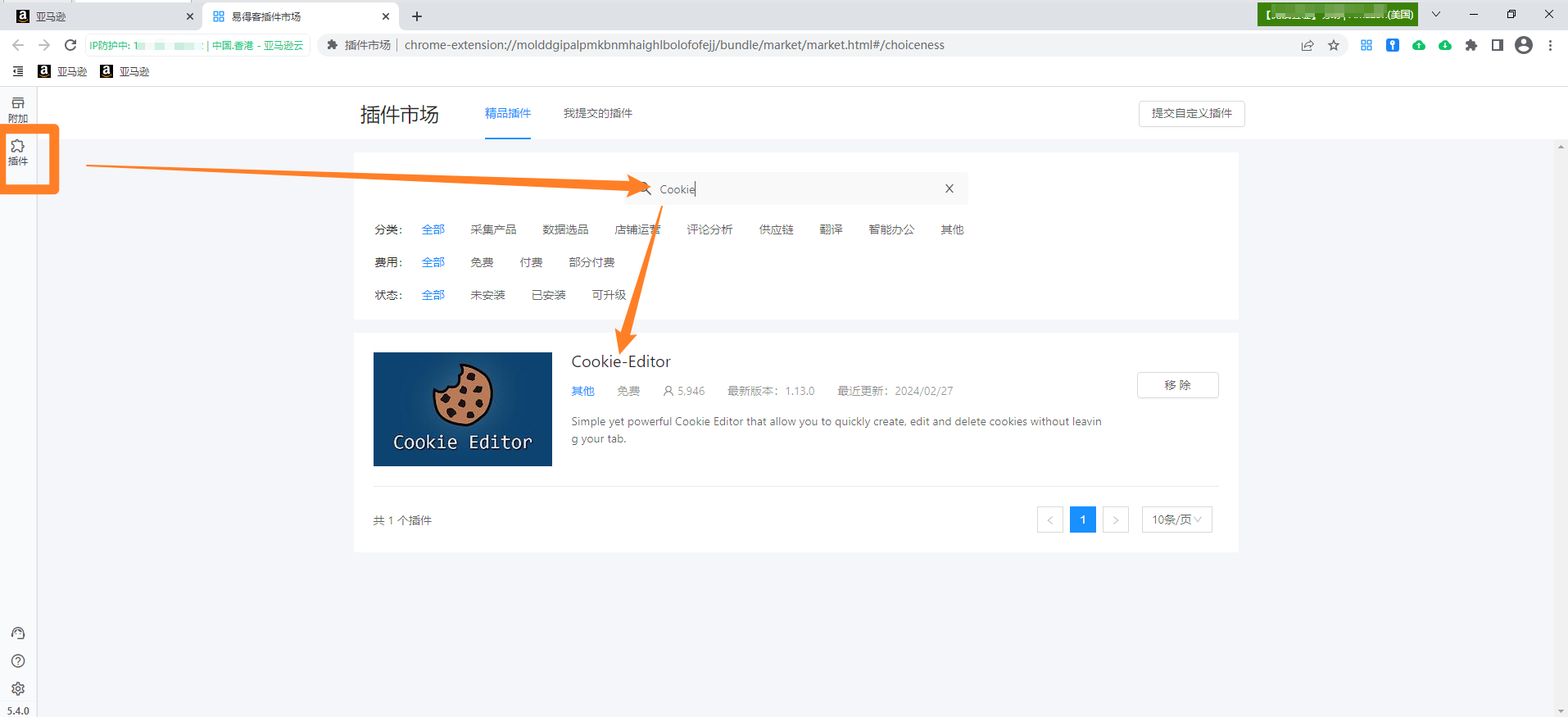Screen dimensions: 1568x717
Task: Clear the Cookie search text
Action: pyautogui.click(x=949, y=188)
